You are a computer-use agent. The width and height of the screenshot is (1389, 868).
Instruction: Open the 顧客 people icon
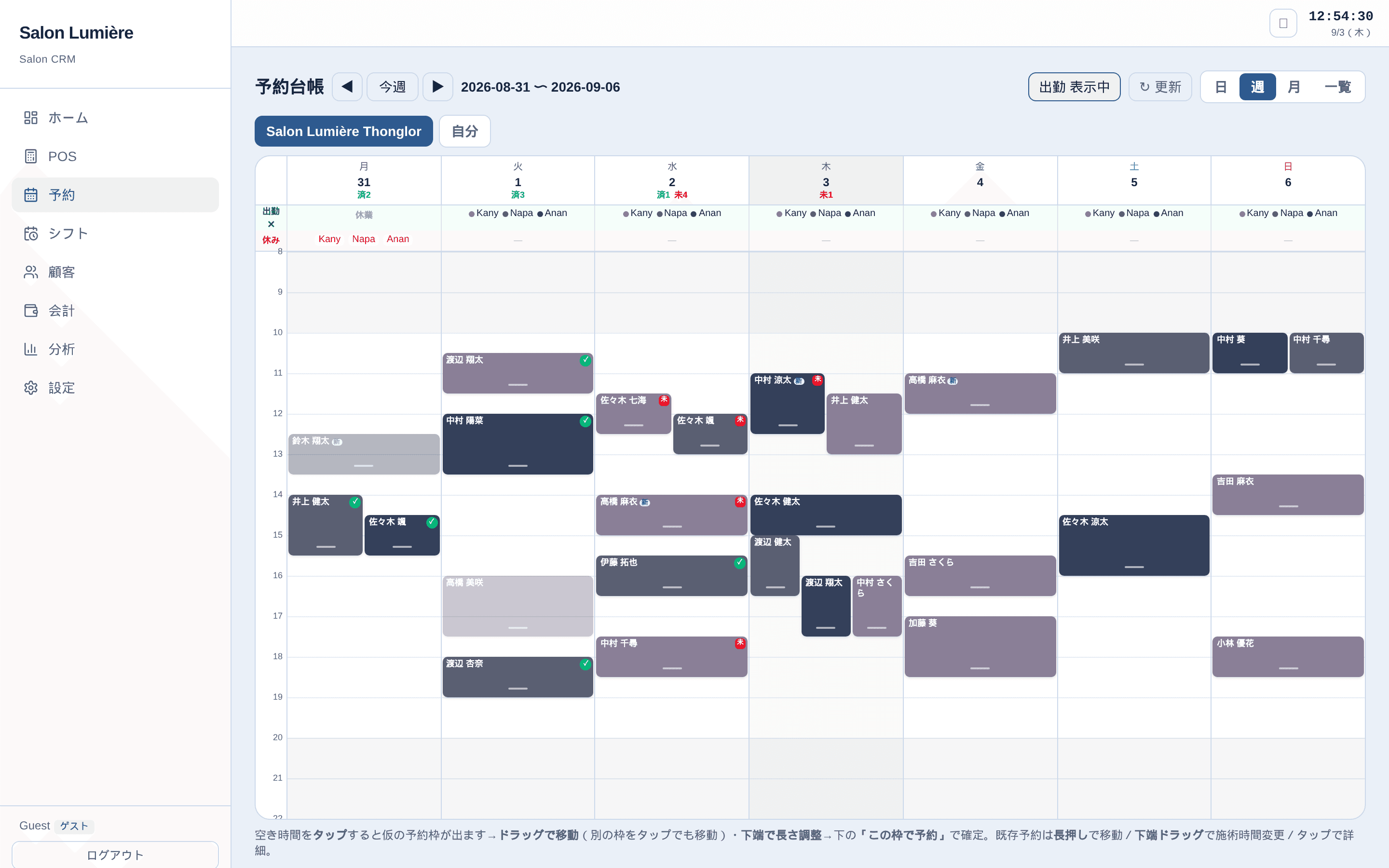click(x=31, y=272)
